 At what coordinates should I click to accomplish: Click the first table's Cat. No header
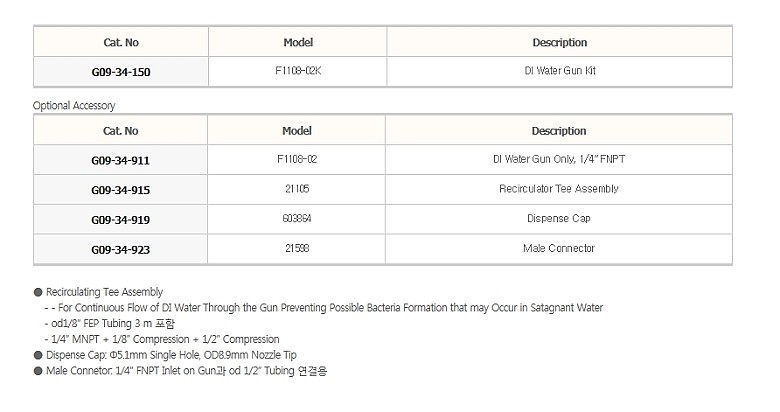coord(121,42)
